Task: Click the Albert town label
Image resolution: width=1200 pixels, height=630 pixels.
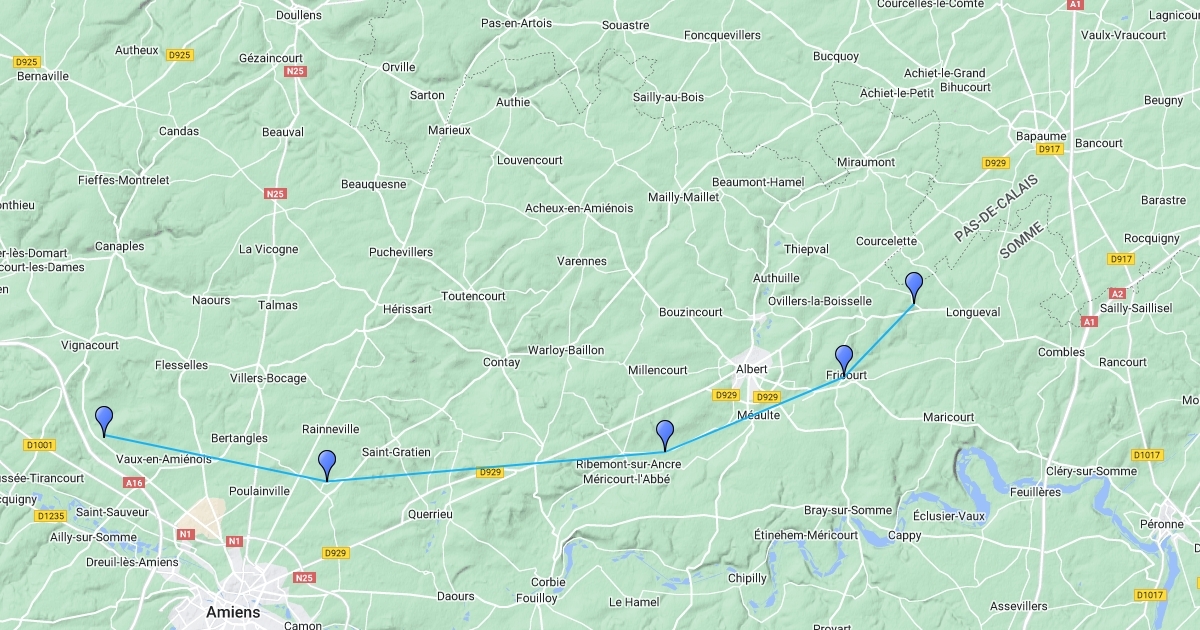Action: (752, 369)
